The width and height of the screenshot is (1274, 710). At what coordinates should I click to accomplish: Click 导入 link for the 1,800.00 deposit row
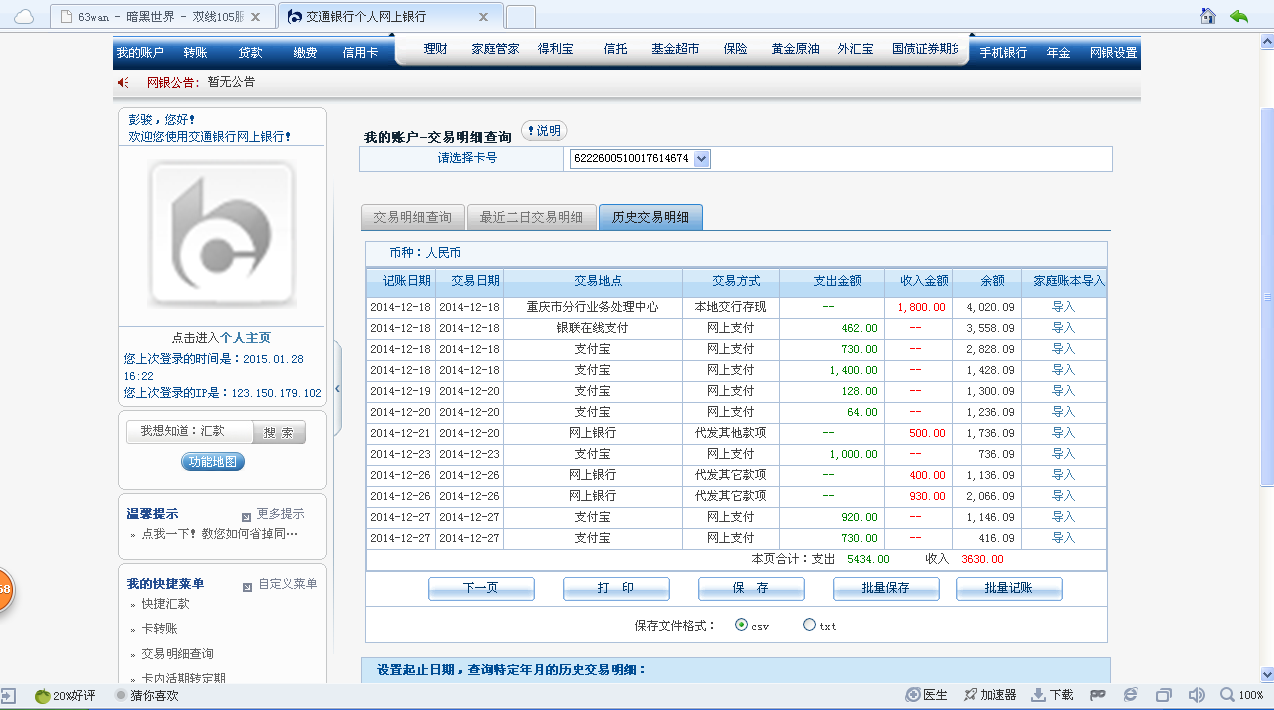(x=1063, y=307)
